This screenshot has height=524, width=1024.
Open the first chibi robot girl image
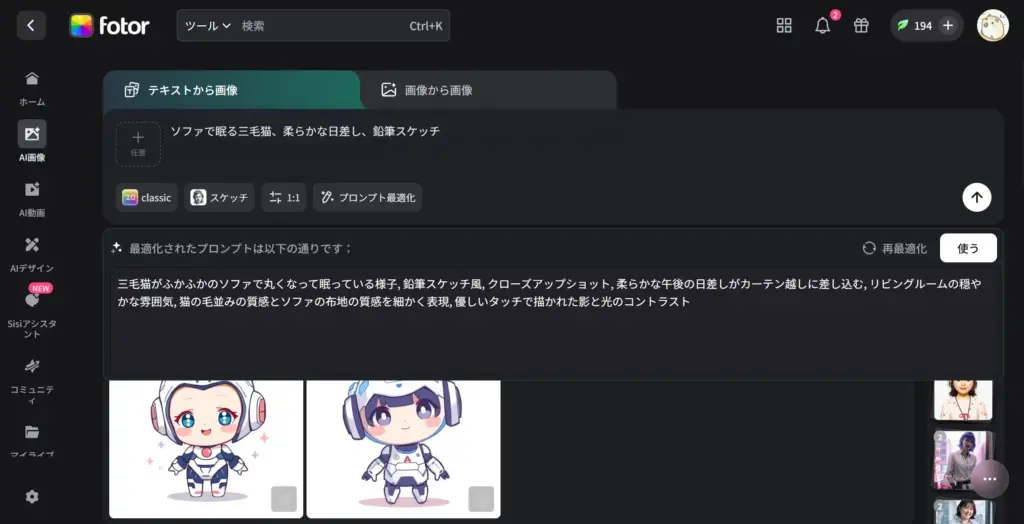pos(206,449)
